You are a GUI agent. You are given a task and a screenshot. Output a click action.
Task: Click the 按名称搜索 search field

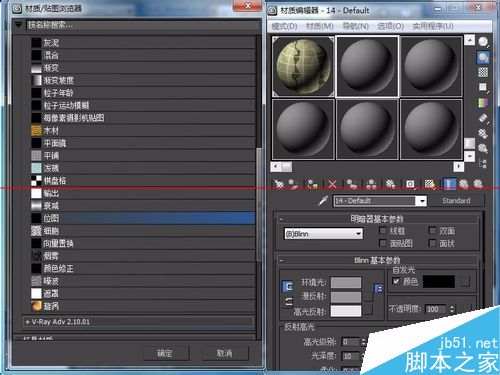[143, 25]
